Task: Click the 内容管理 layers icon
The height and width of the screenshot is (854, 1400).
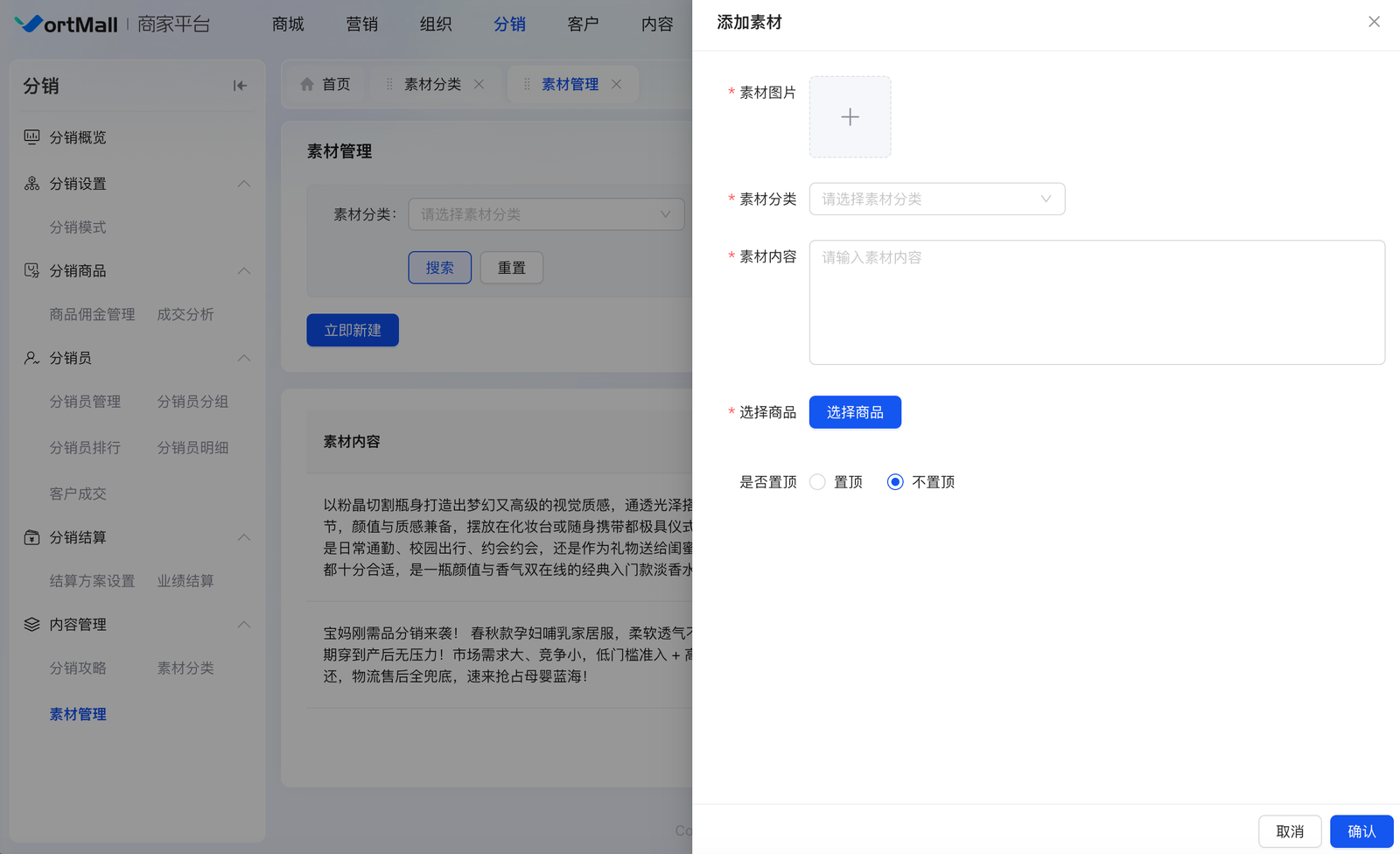Action: click(x=31, y=625)
